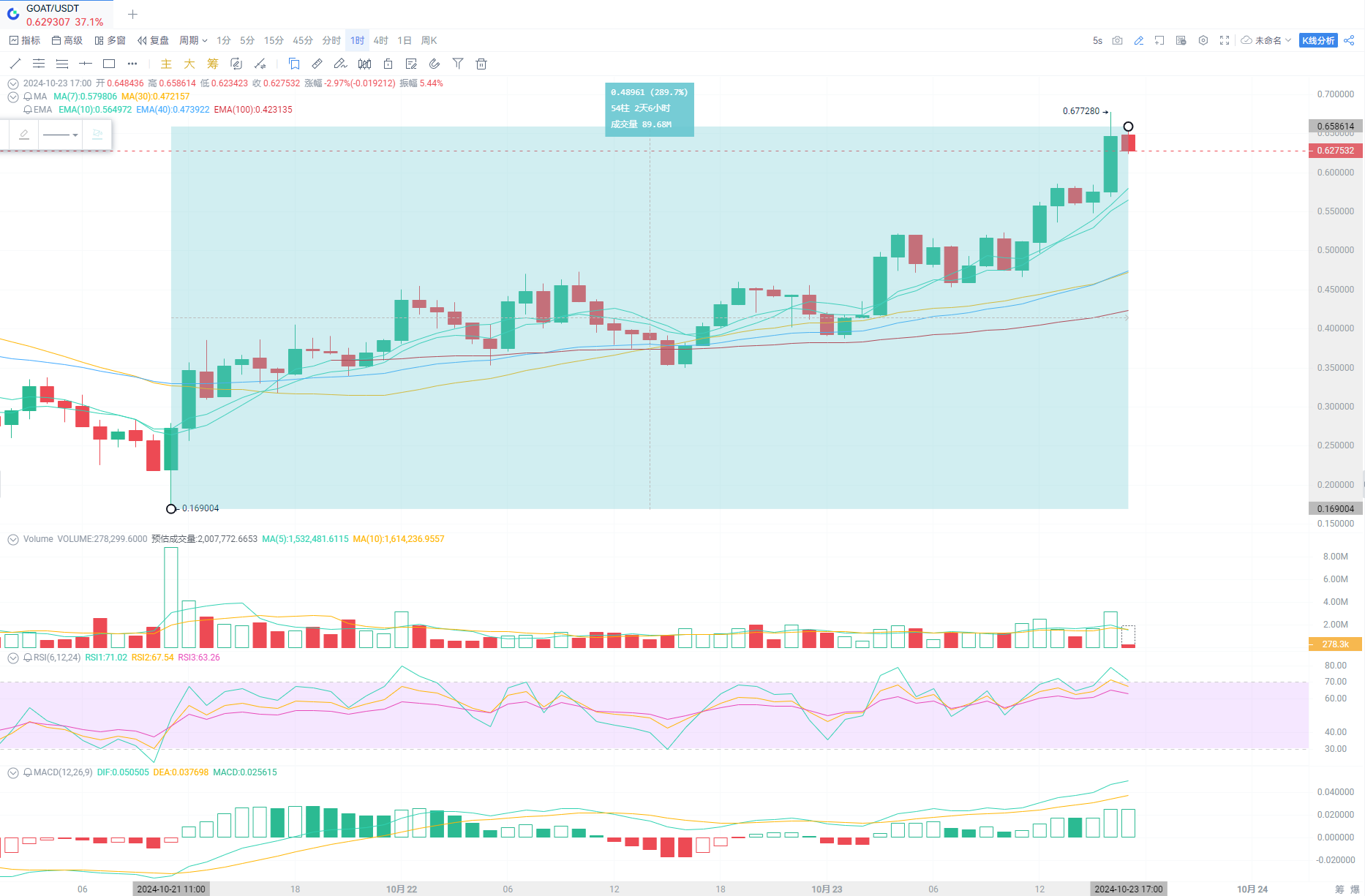Select the parallel channel drawing tool
Image resolution: width=1365 pixels, height=896 pixels.
pyautogui.click(x=39, y=64)
